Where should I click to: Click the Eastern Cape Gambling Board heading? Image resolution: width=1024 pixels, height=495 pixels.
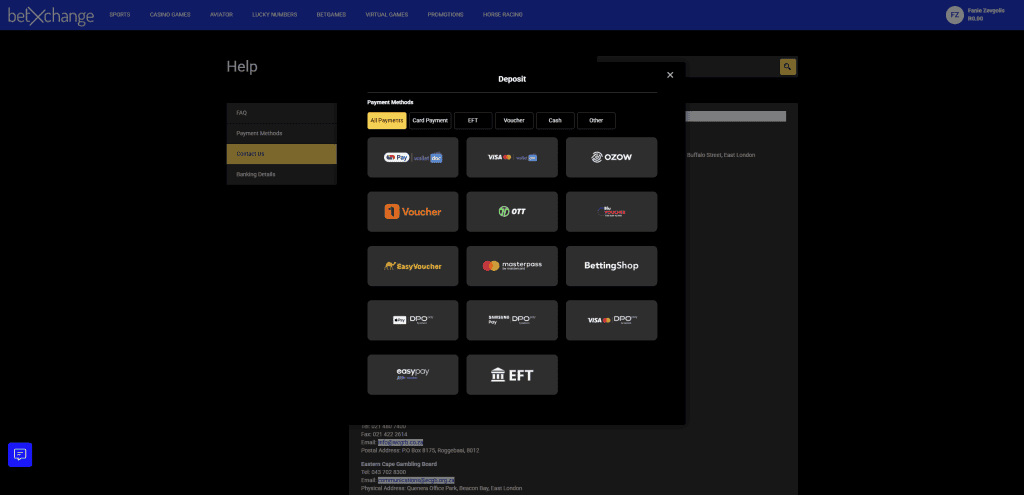[399, 464]
